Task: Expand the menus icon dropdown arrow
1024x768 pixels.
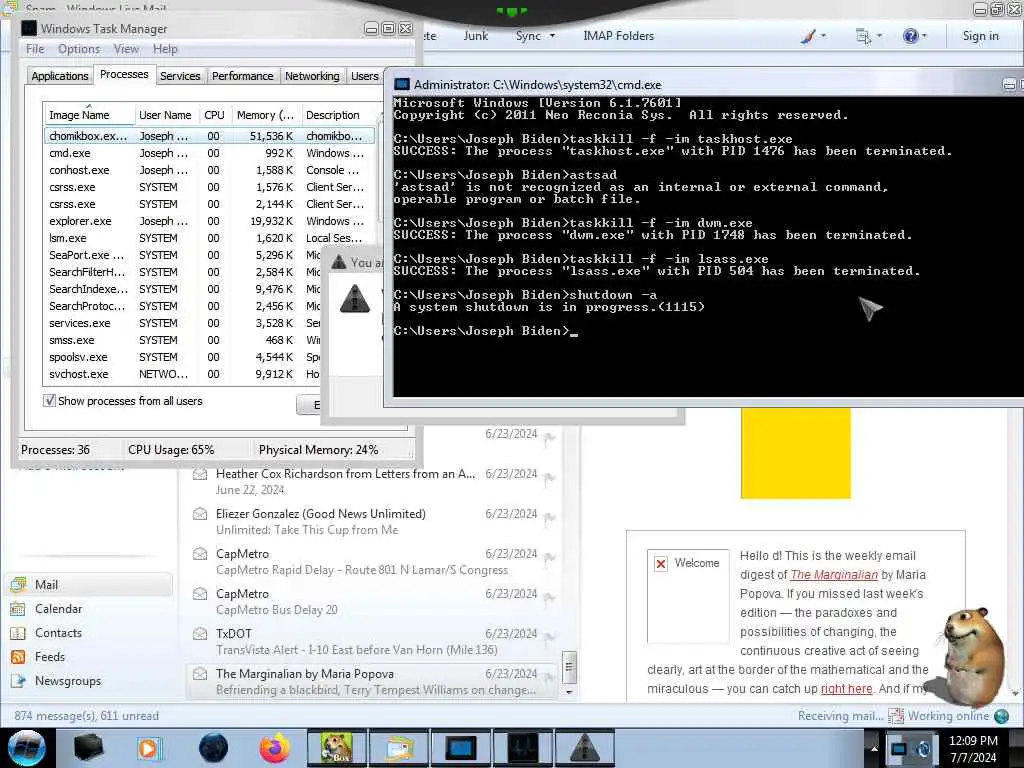Action: (879, 36)
